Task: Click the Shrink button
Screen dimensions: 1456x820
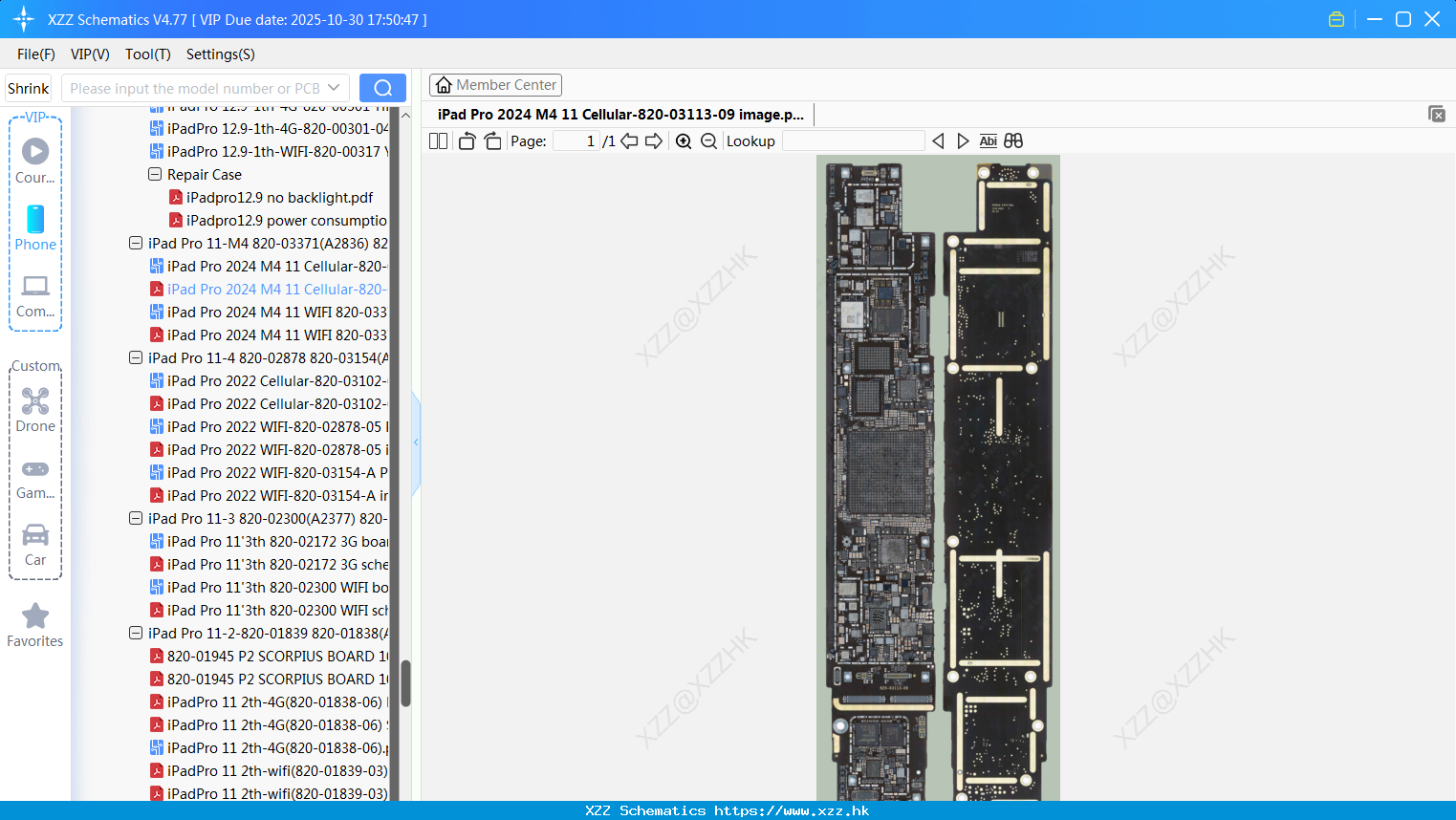Action: coord(29,88)
